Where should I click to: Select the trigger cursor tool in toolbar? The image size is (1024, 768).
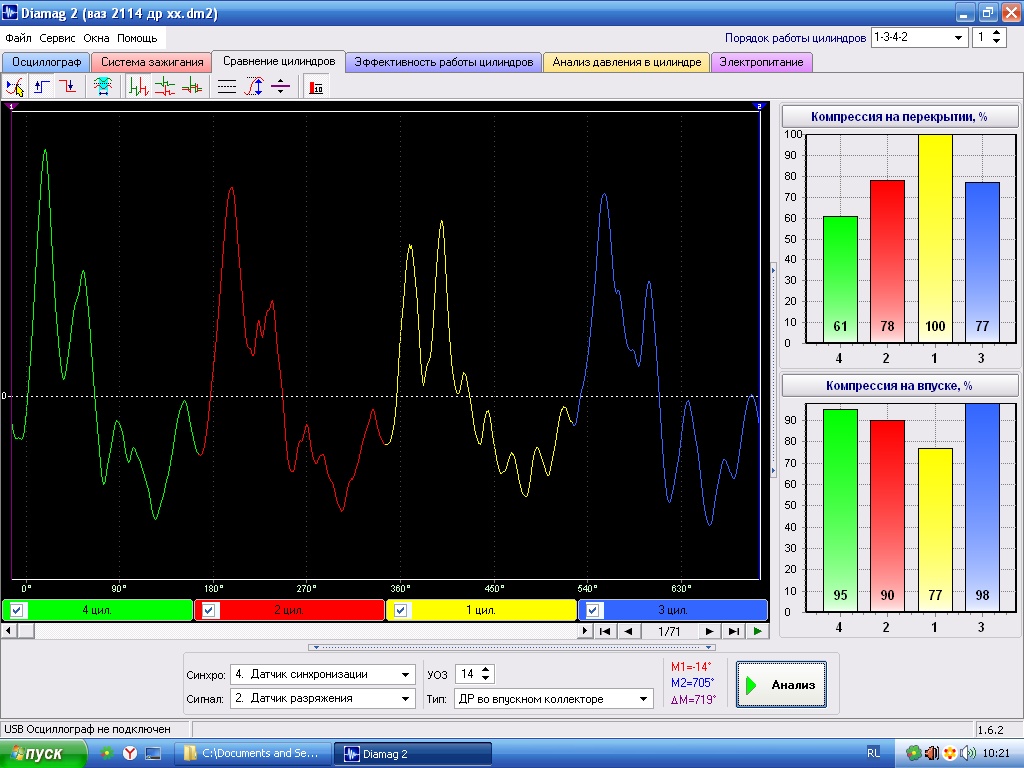(x=15, y=86)
